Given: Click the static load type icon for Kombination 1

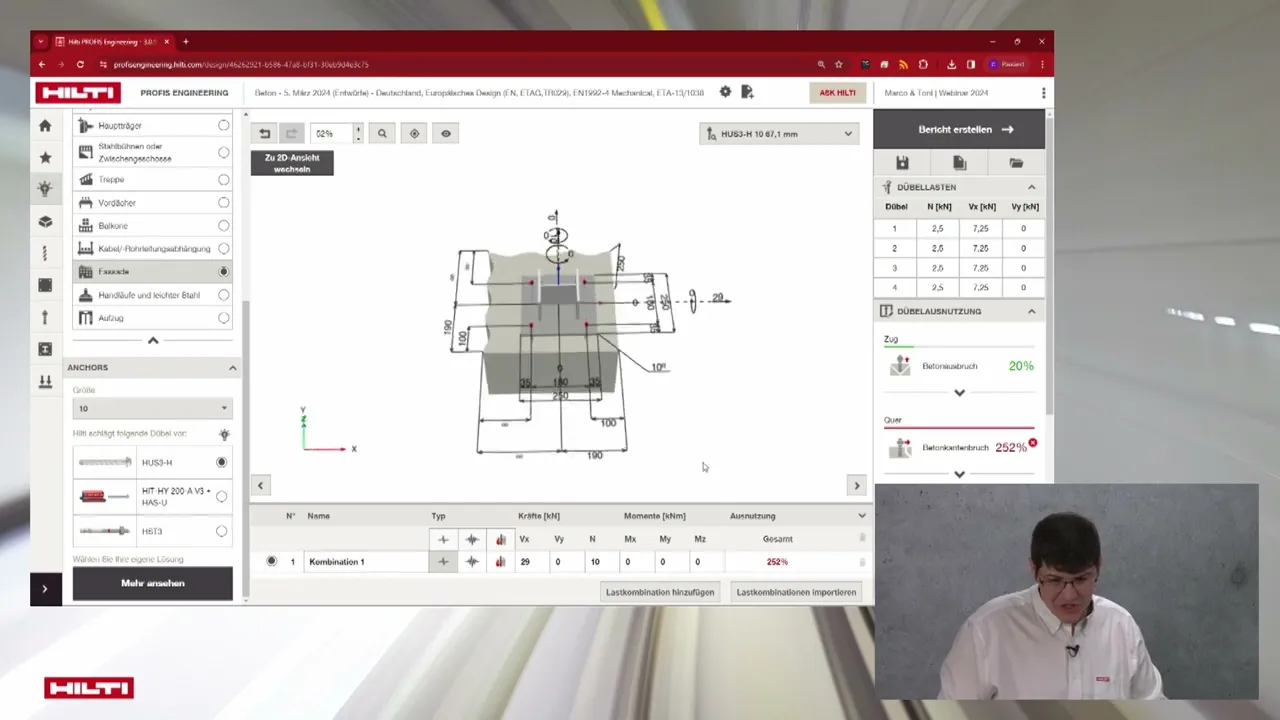Looking at the screenshot, I should [443, 561].
